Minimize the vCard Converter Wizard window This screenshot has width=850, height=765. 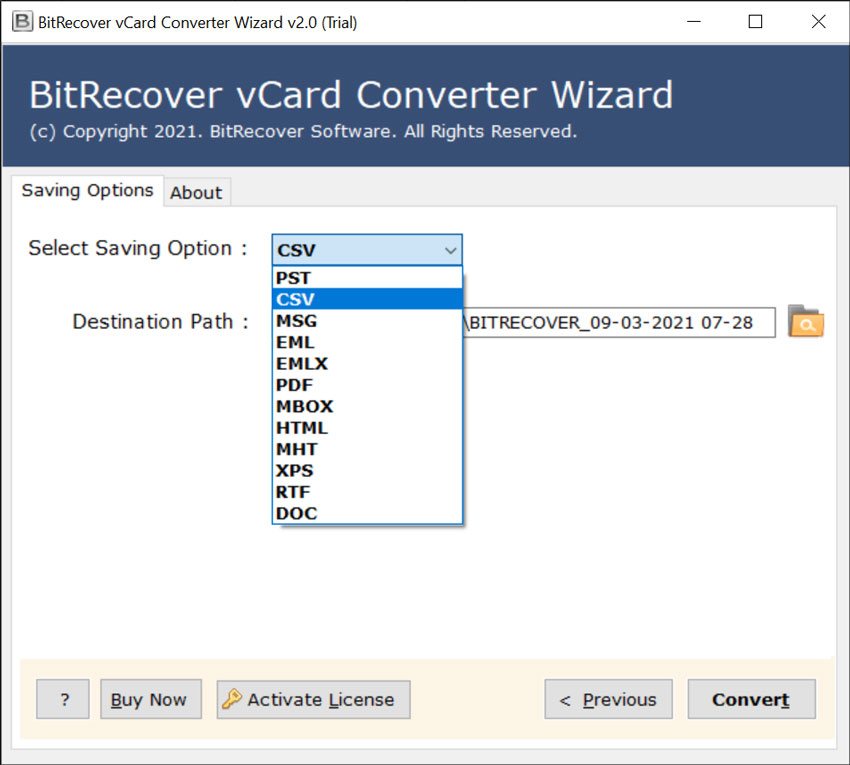(x=694, y=22)
